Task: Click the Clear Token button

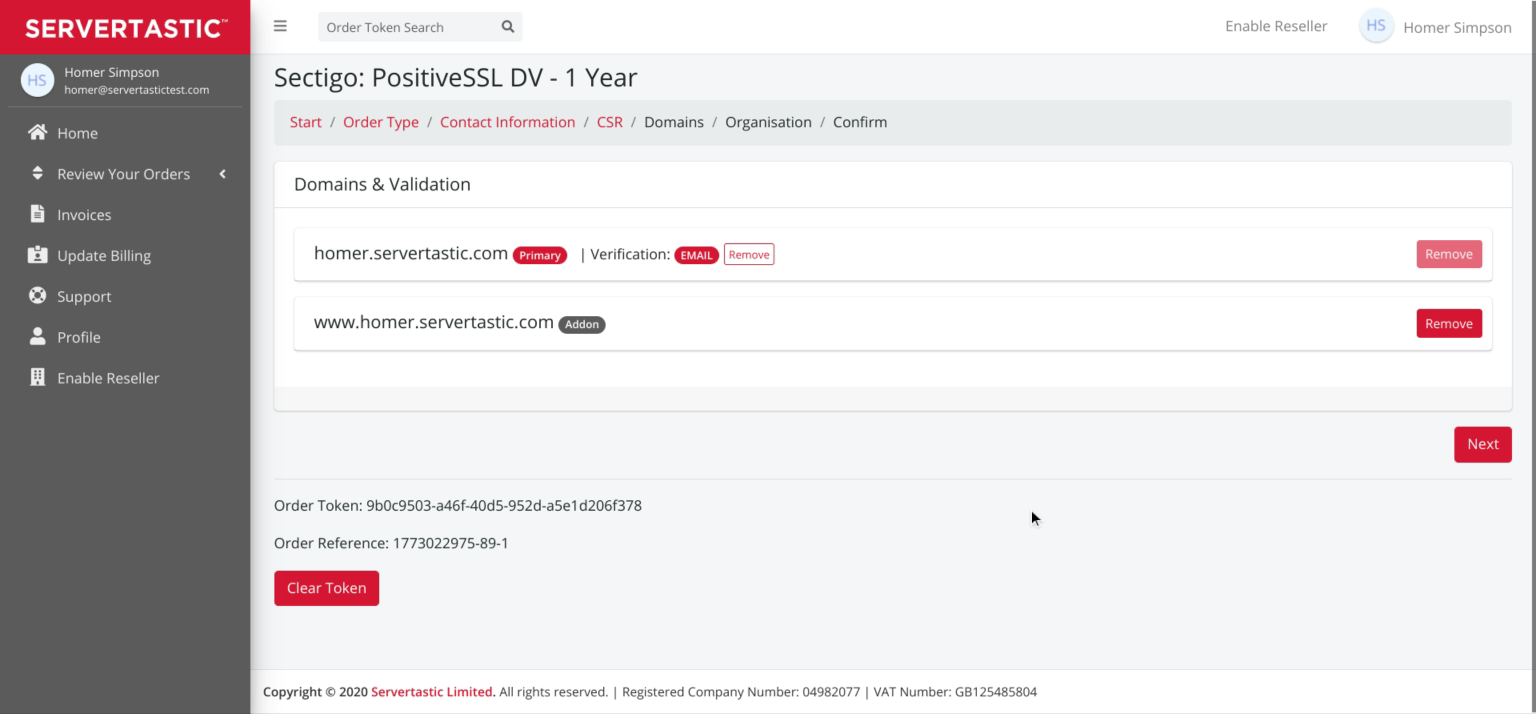Action: [x=326, y=588]
